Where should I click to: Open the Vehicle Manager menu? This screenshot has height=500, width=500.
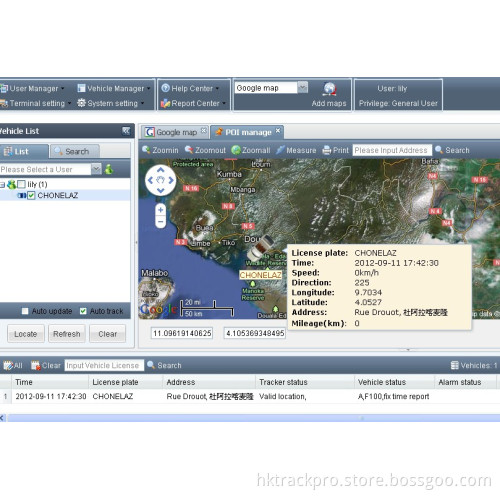click(114, 89)
